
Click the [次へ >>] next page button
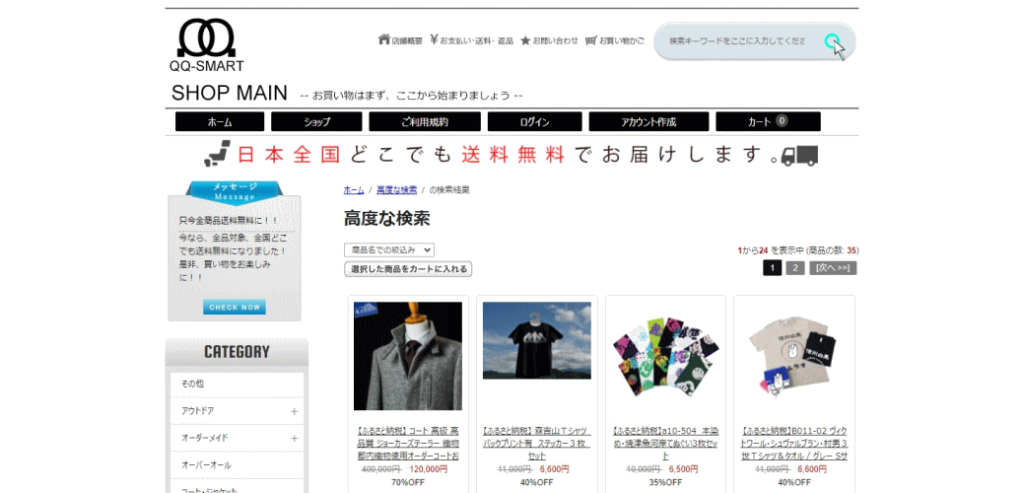(x=833, y=268)
